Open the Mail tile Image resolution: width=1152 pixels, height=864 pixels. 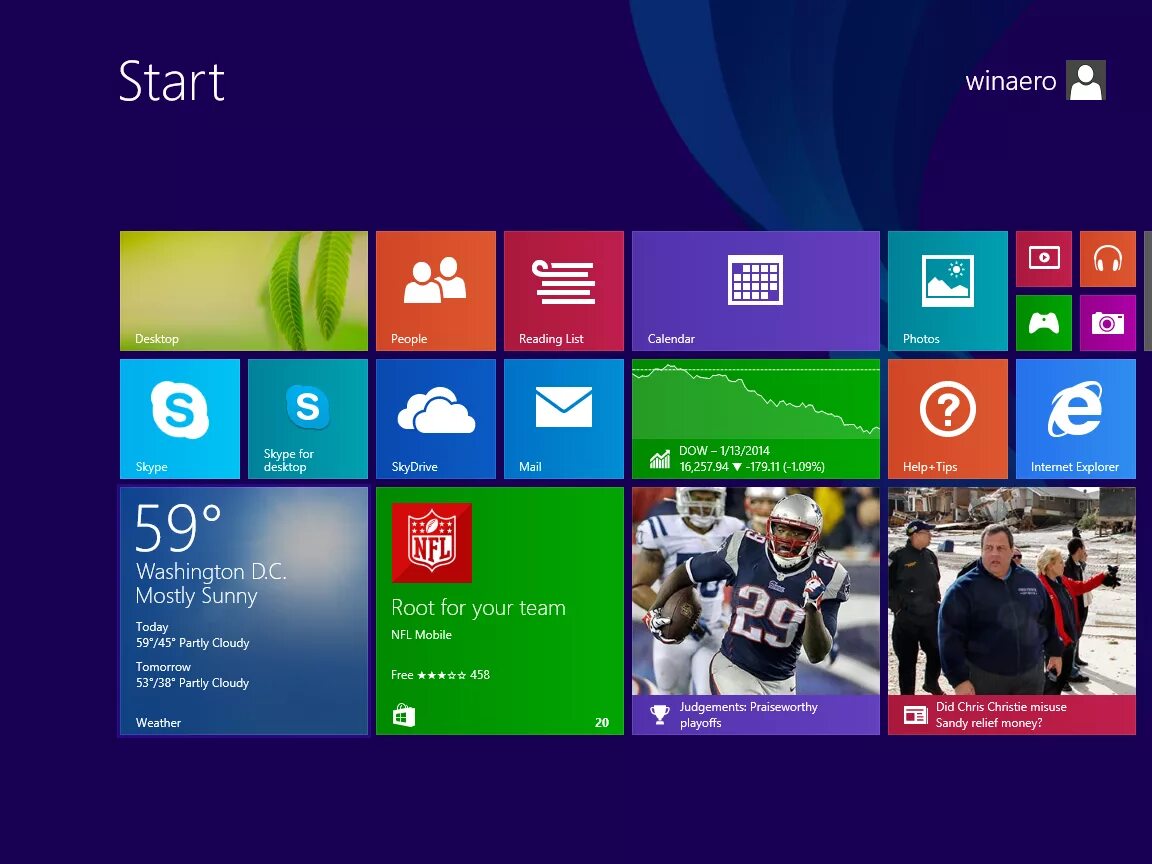coord(564,419)
